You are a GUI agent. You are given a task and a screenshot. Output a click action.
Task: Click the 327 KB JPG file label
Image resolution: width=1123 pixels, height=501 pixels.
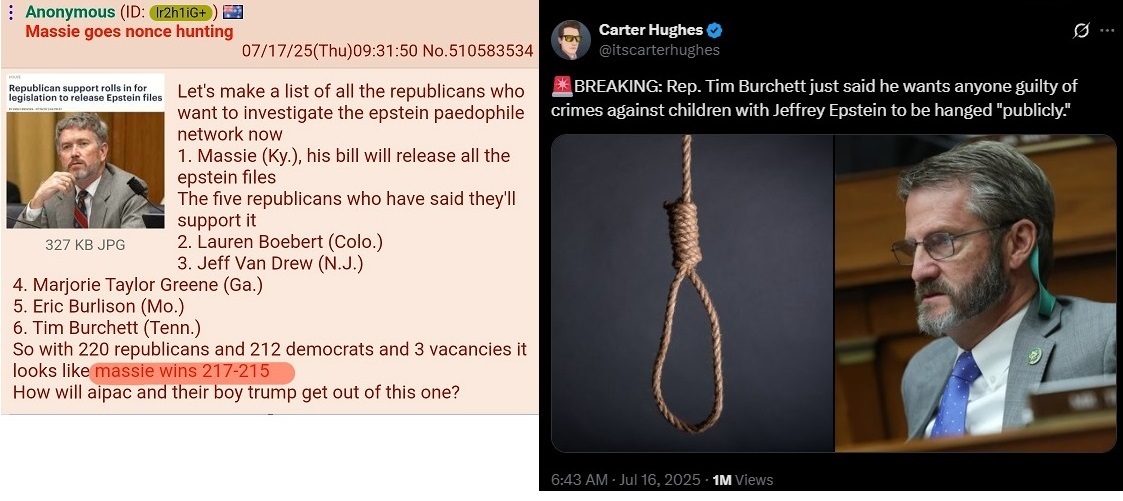(85, 245)
